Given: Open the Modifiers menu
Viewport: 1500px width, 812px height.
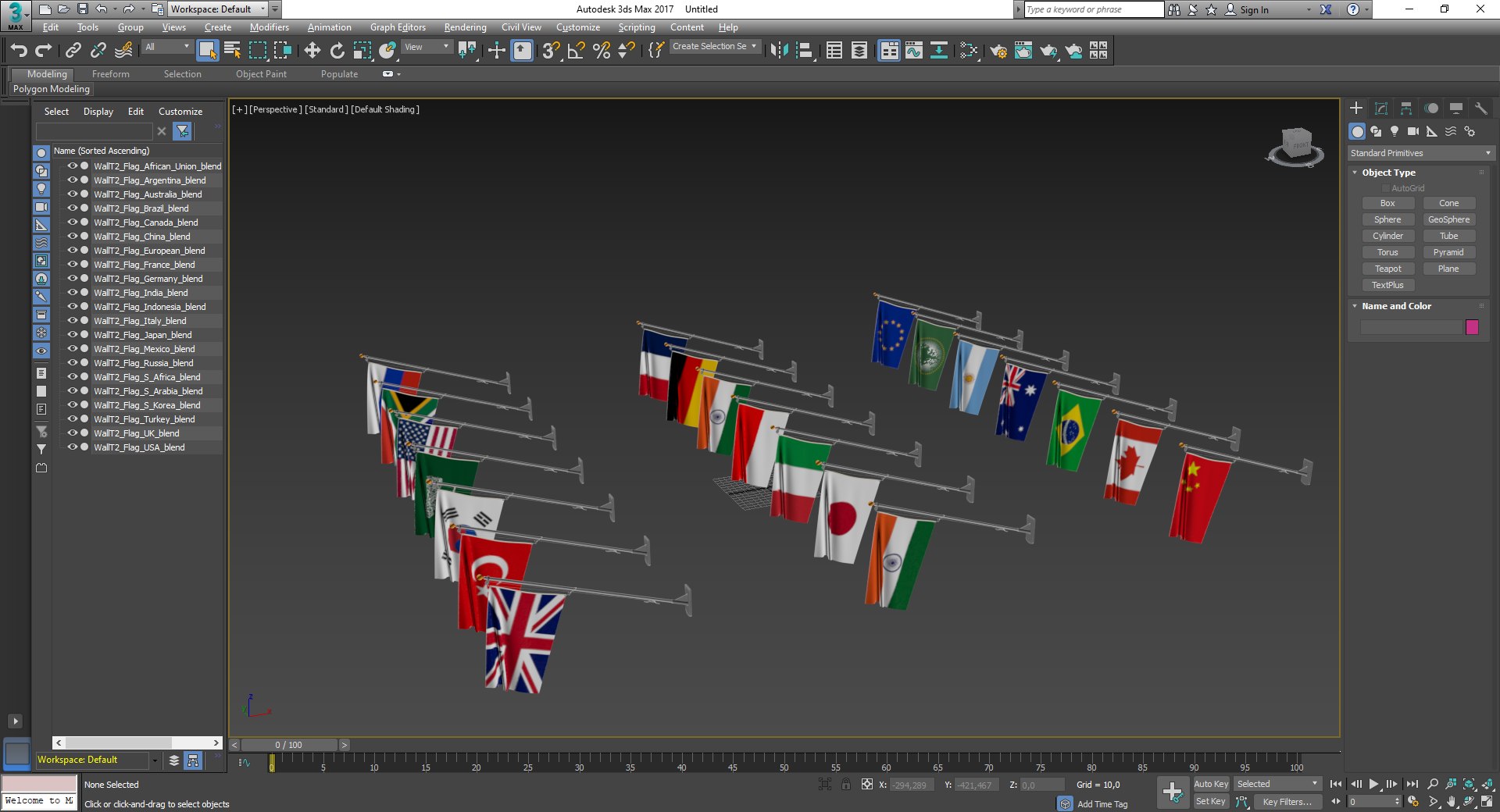Looking at the screenshot, I should pyautogui.click(x=270, y=27).
